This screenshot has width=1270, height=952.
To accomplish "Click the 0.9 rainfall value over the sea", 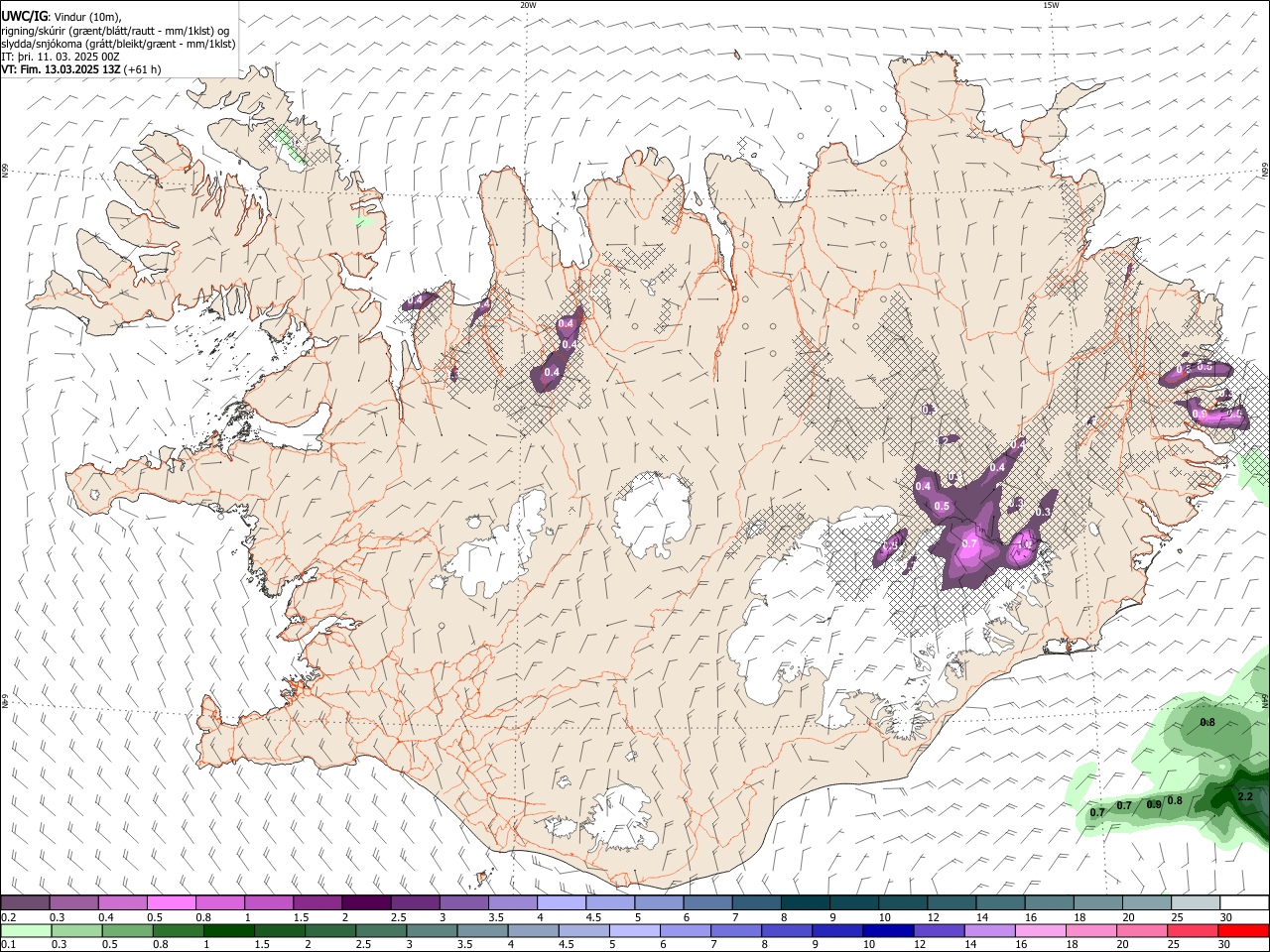I will pos(1154,804).
